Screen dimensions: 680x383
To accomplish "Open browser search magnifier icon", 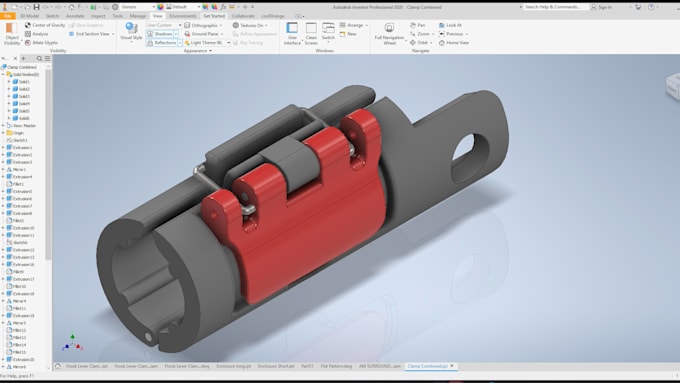I will tap(39, 58).
